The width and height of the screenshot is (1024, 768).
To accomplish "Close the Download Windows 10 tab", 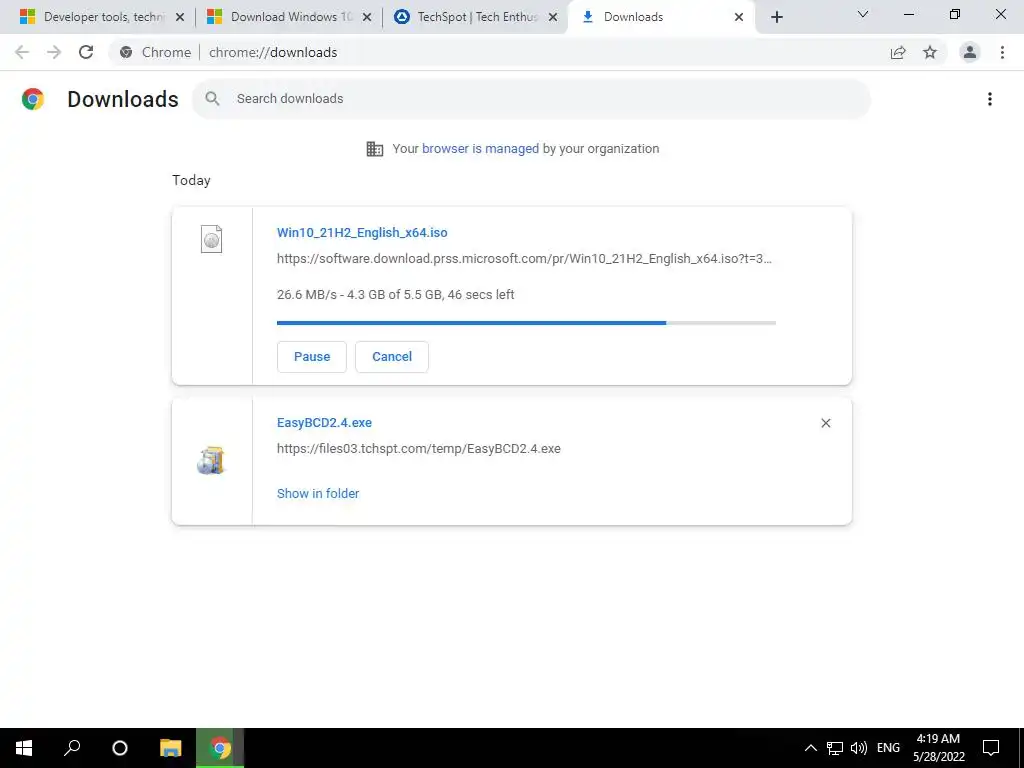I will point(367,17).
